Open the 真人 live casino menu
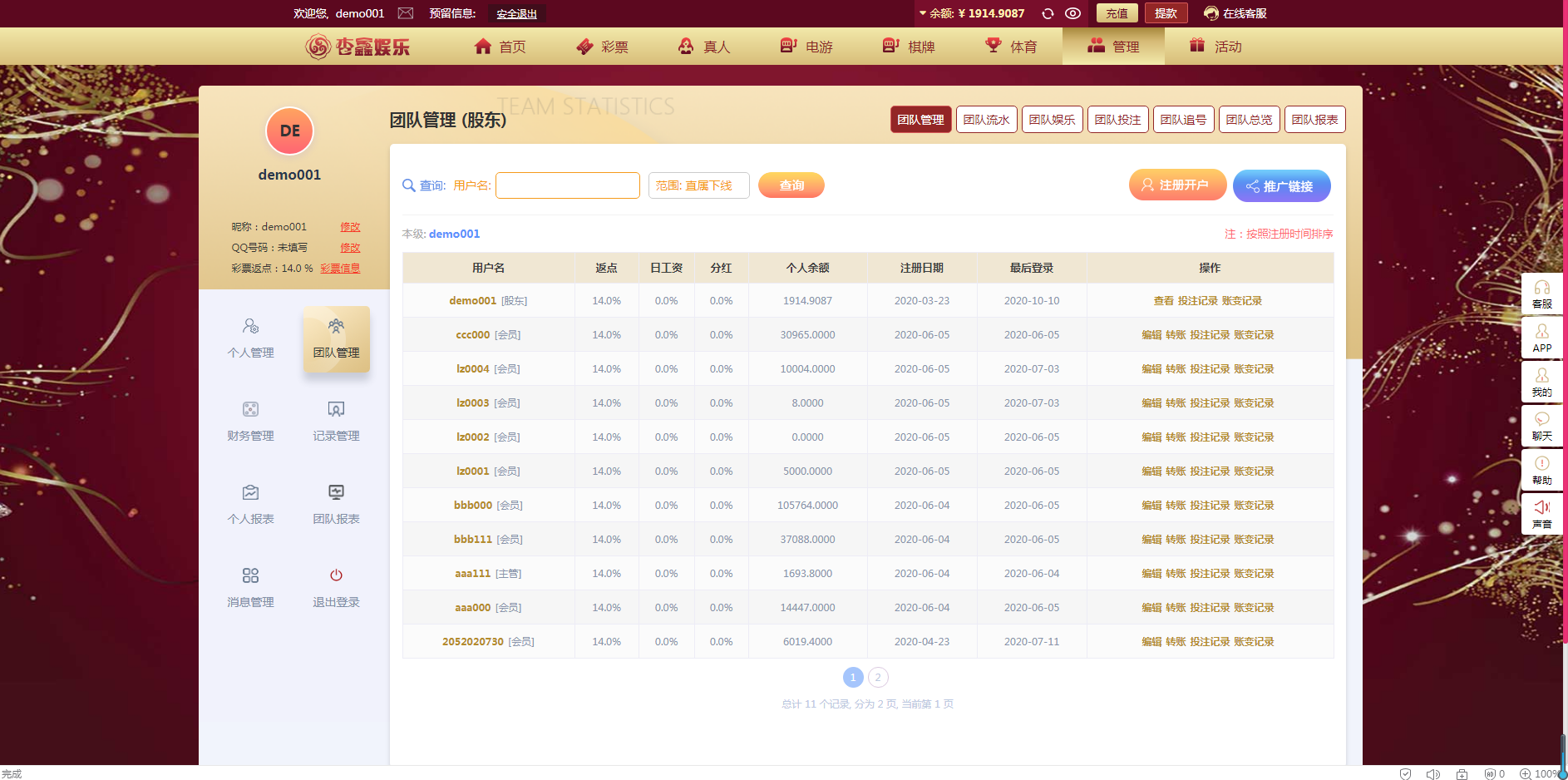 point(704,47)
